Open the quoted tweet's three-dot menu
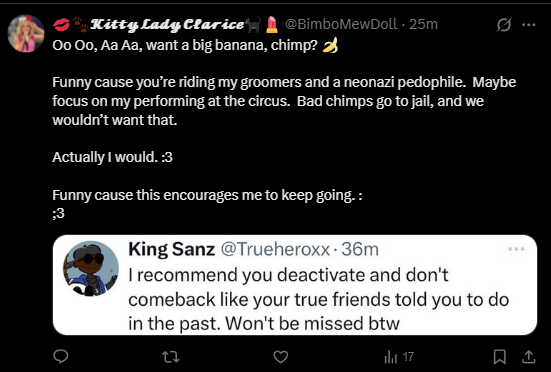Viewport: 551px width, 372px height. (516, 249)
